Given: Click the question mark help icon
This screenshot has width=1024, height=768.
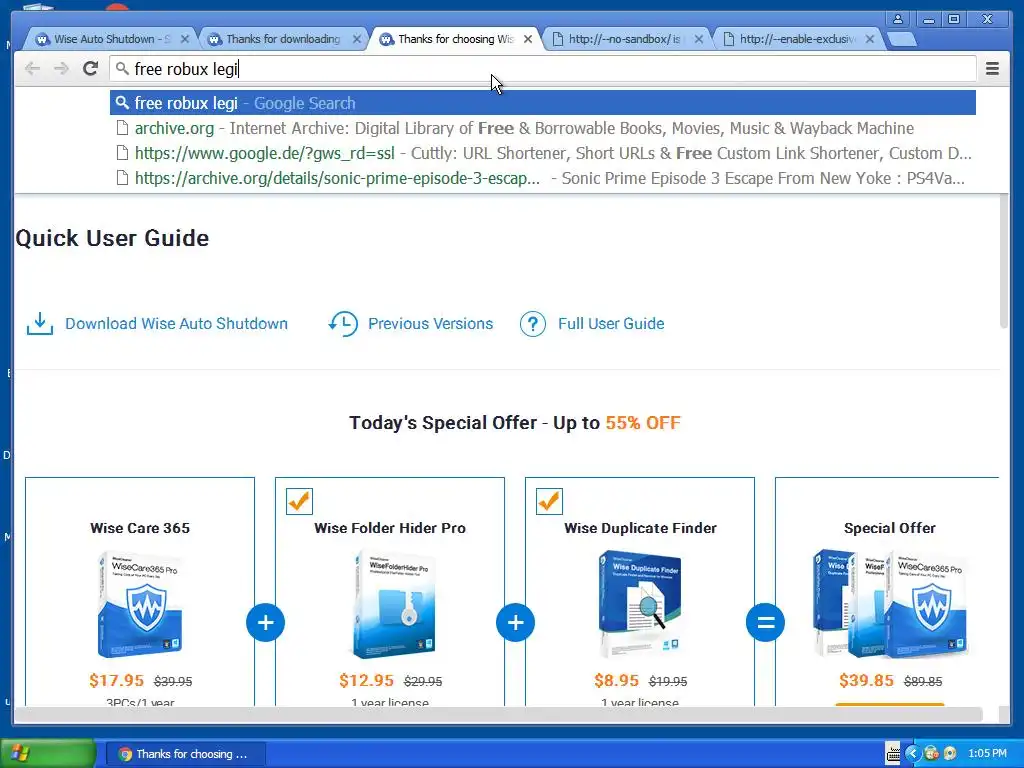Looking at the screenshot, I should 533,324.
